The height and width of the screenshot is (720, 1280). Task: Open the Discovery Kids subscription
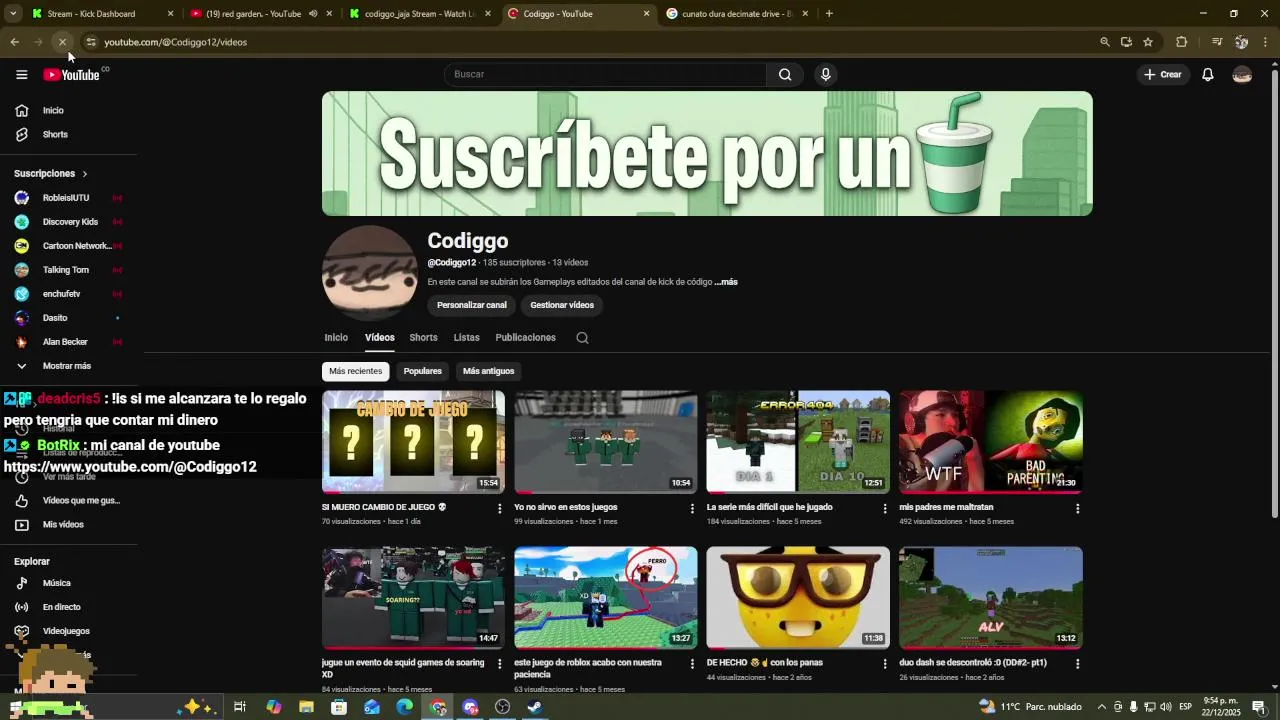(68, 222)
